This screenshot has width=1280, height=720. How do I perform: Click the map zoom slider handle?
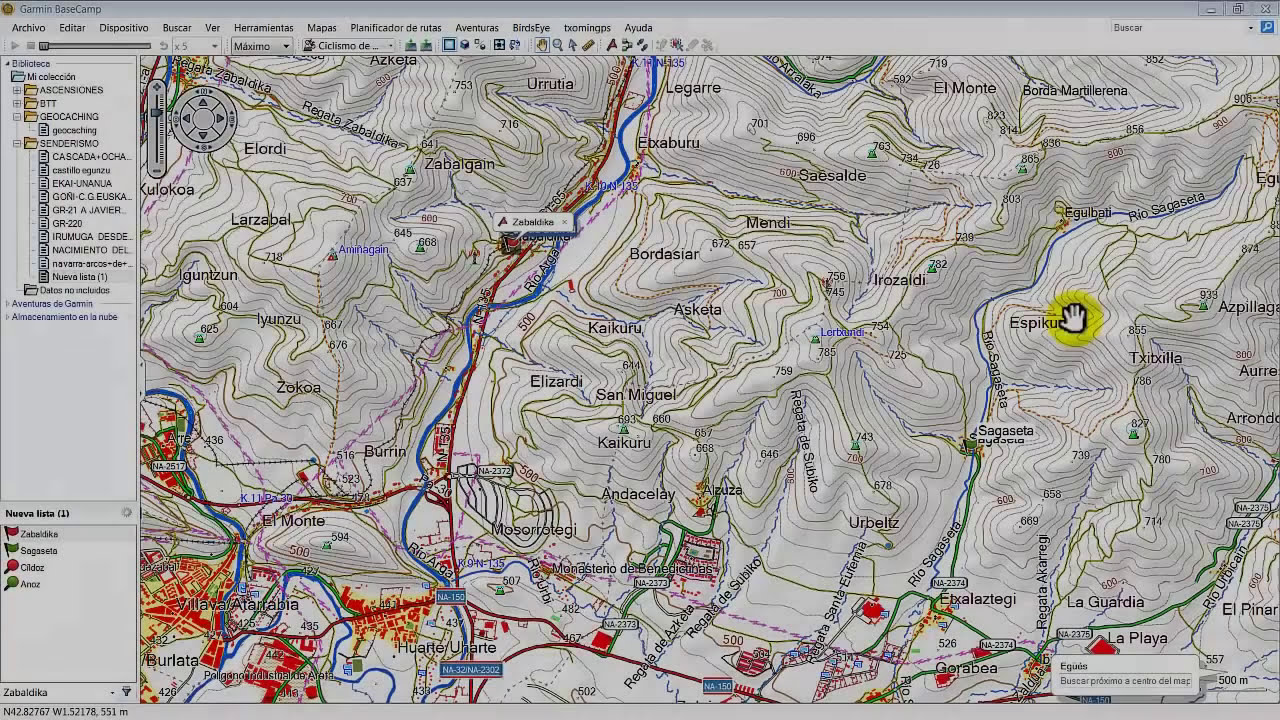coord(156,113)
